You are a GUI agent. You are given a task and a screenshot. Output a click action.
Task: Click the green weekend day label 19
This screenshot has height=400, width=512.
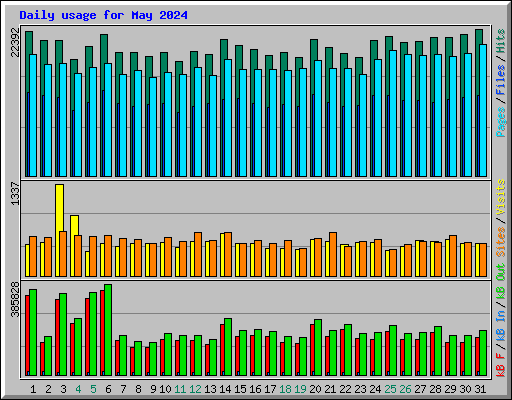300,389
